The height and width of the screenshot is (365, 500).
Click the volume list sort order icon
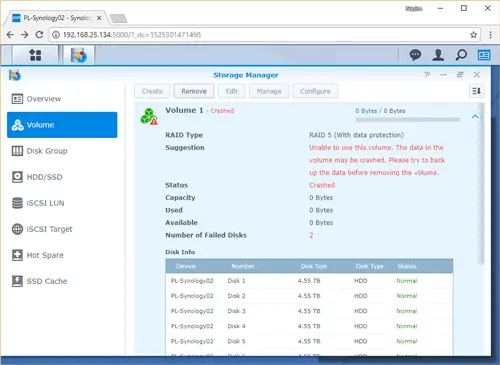pos(476,91)
